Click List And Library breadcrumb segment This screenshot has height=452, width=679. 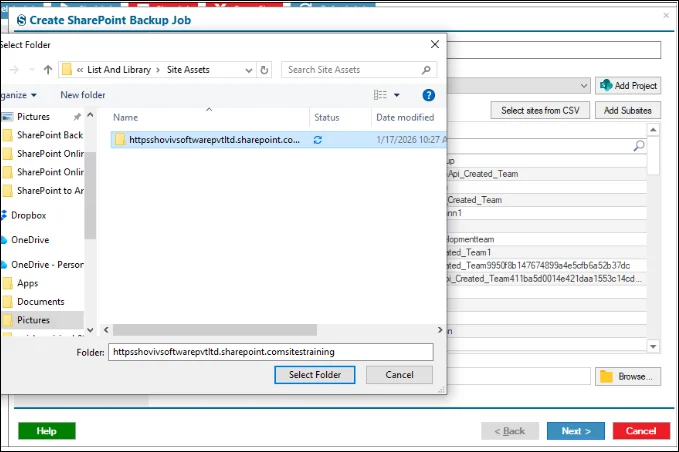pyautogui.click(x=119, y=70)
